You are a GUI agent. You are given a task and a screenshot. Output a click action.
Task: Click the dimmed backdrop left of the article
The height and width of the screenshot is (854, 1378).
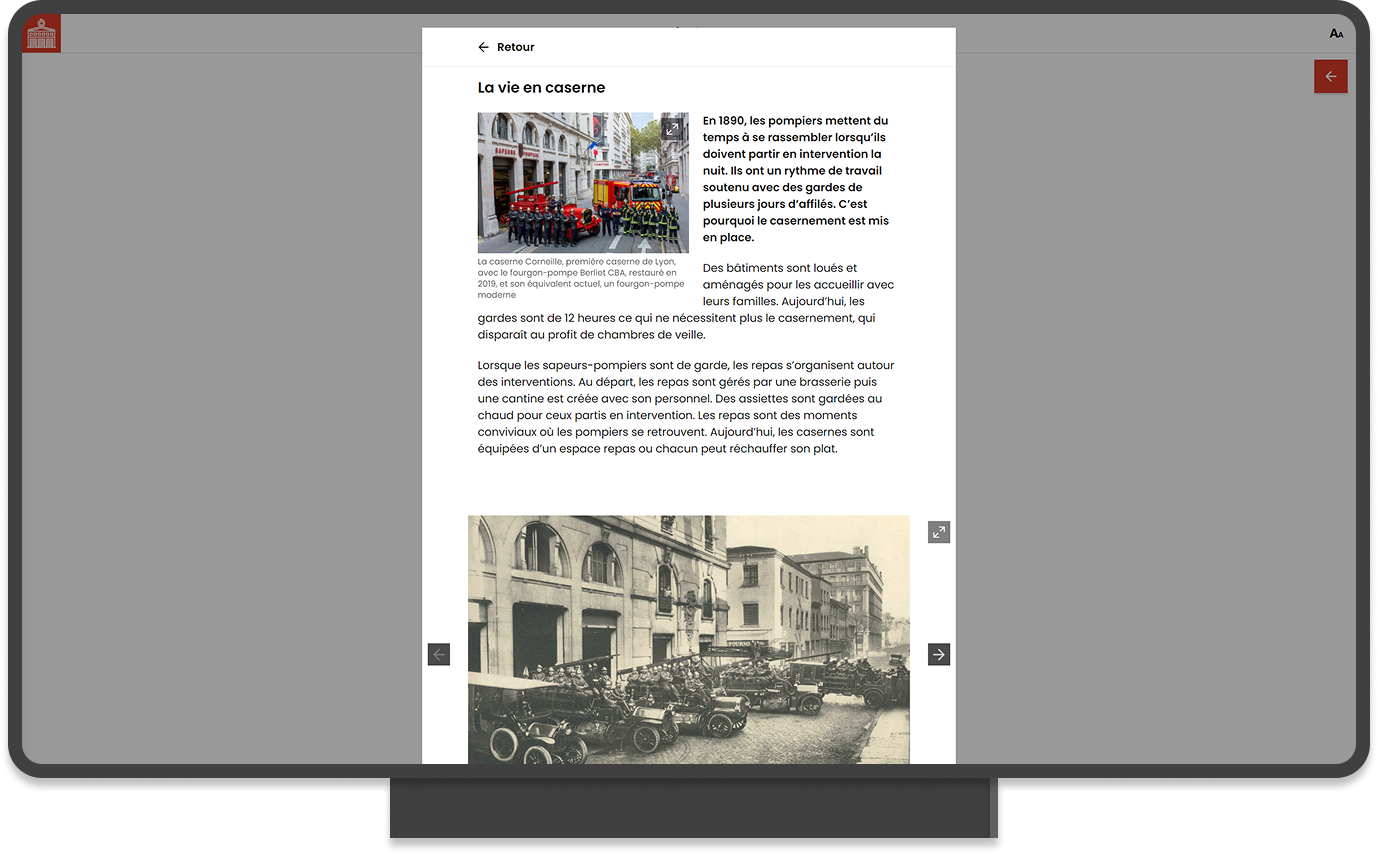tap(220, 400)
